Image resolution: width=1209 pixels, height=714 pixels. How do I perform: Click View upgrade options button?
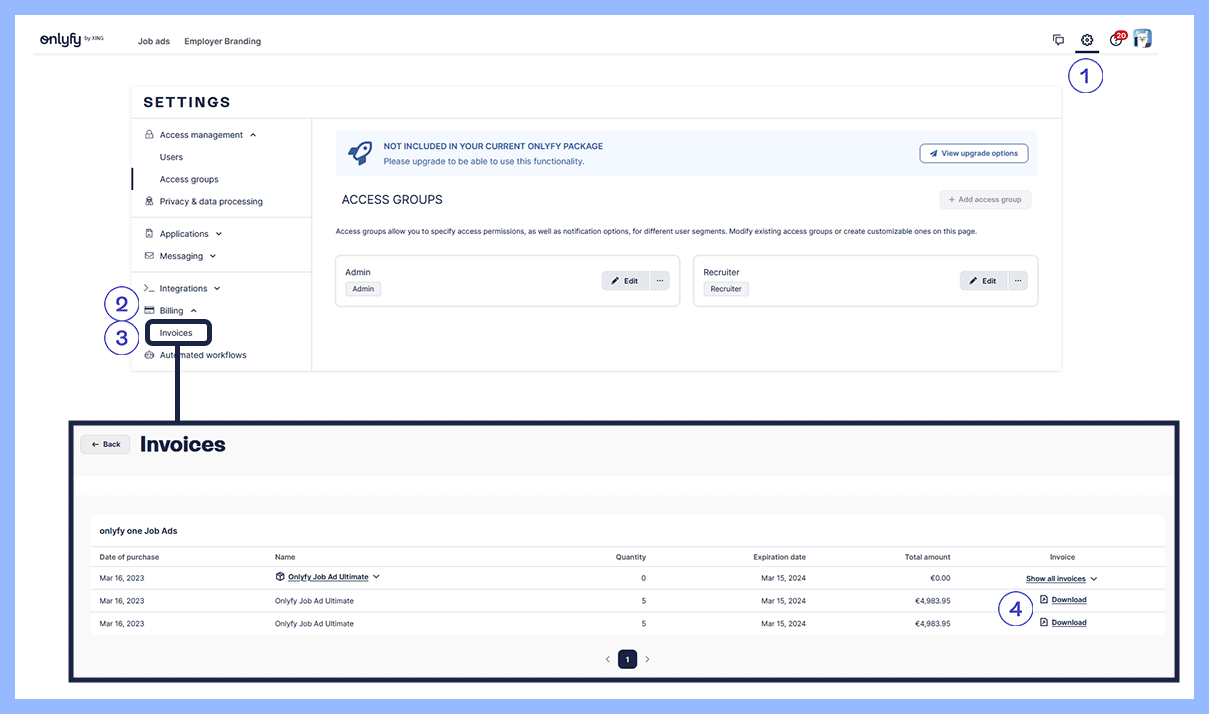[x=973, y=153]
